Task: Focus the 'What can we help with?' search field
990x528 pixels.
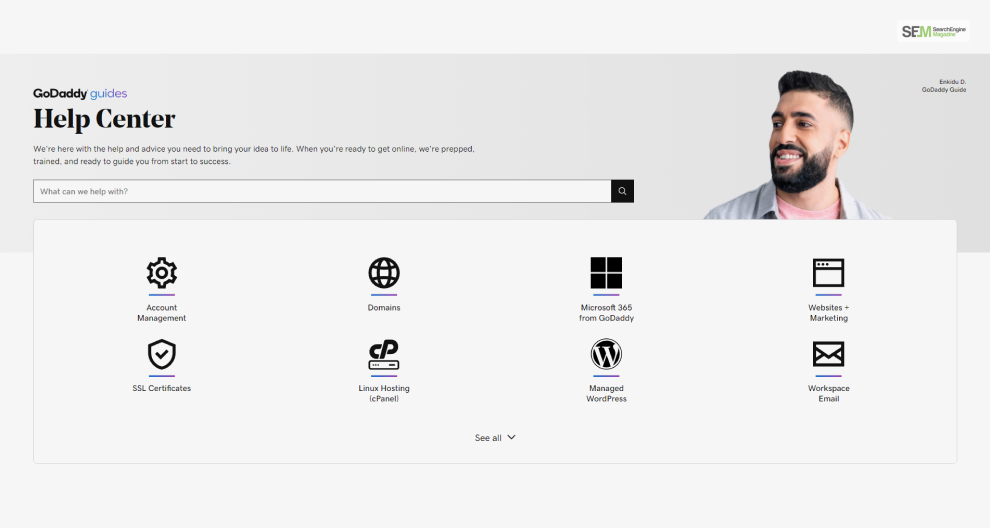Action: tap(322, 191)
